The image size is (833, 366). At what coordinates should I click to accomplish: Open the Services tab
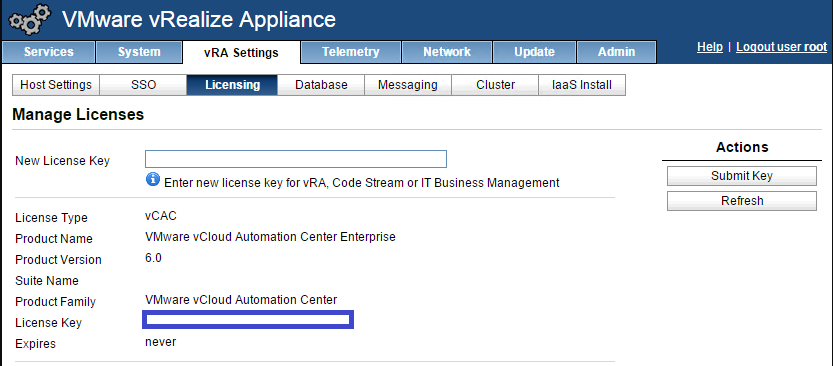pos(49,52)
